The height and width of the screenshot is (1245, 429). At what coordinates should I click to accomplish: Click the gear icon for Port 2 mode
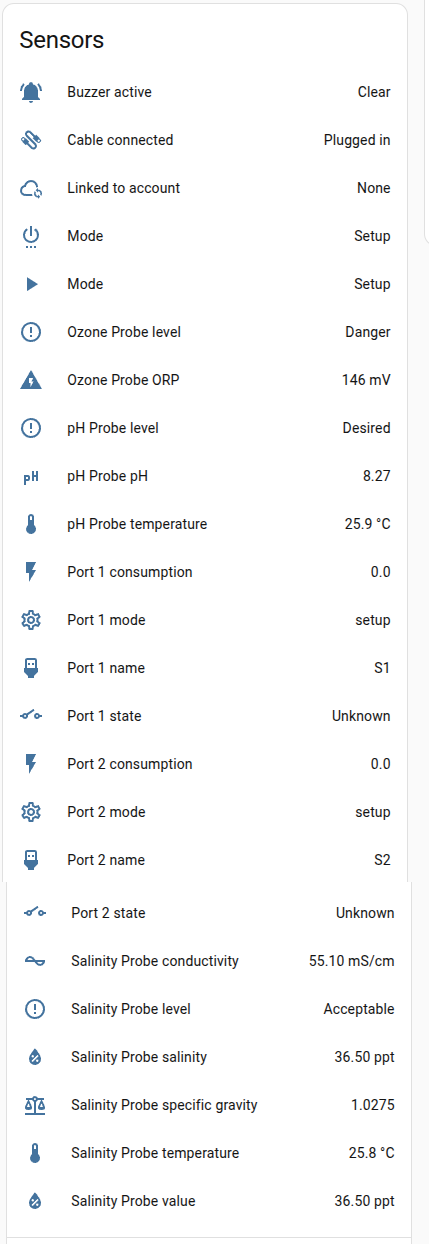(31, 812)
